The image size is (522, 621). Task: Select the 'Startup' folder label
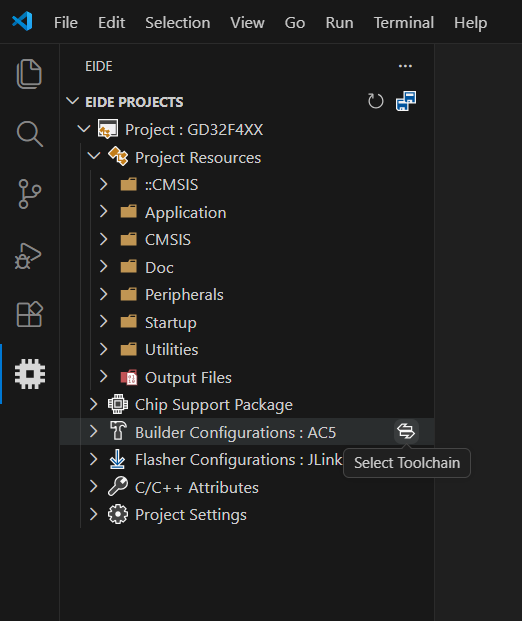(x=171, y=323)
